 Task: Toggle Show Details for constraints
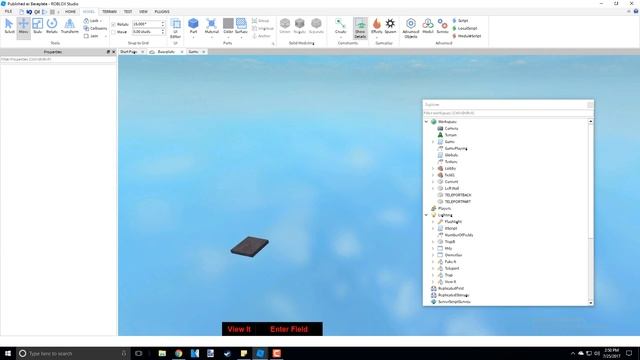360,28
